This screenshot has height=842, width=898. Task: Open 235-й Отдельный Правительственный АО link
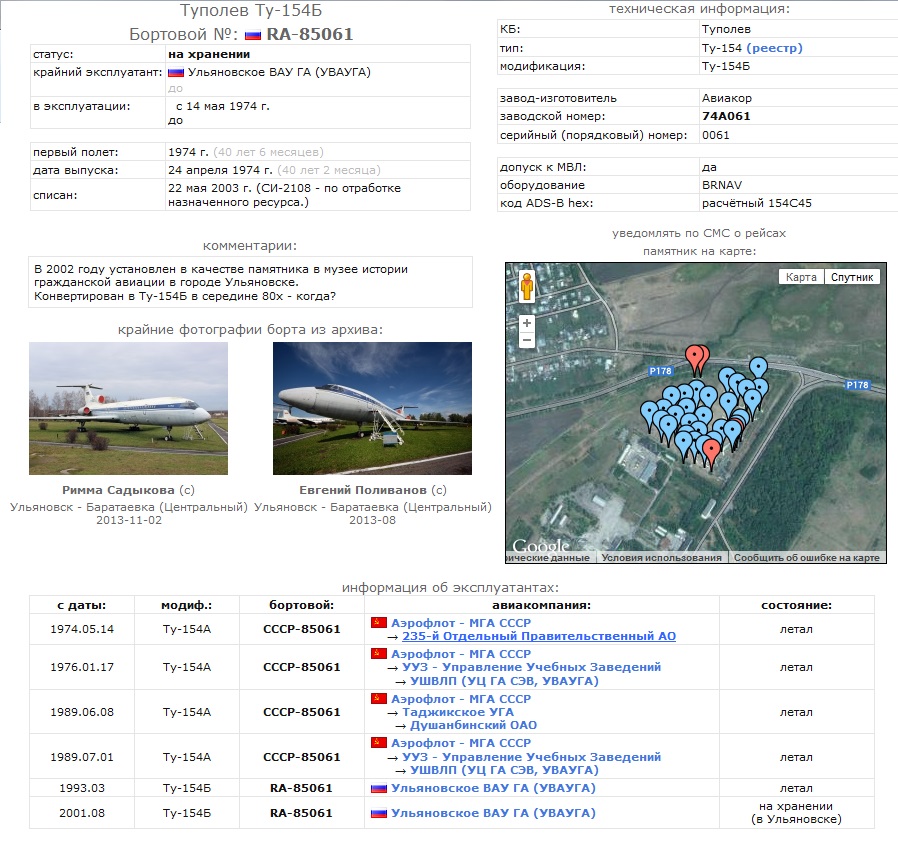pyautogui.click(x=539, y=636)
